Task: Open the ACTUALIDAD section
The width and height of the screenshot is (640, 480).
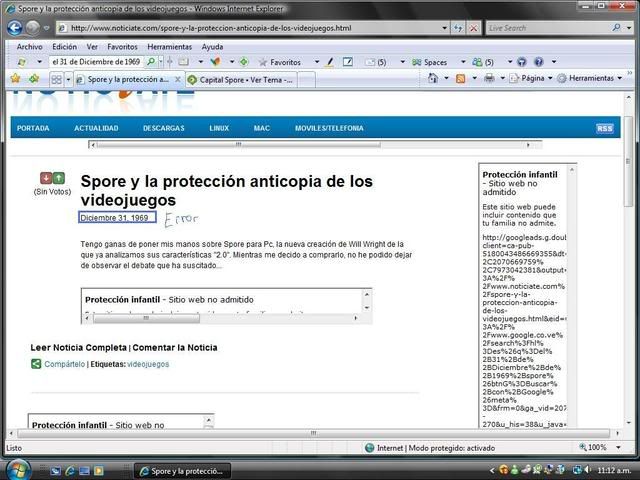Action: click(x=96, y=128)
